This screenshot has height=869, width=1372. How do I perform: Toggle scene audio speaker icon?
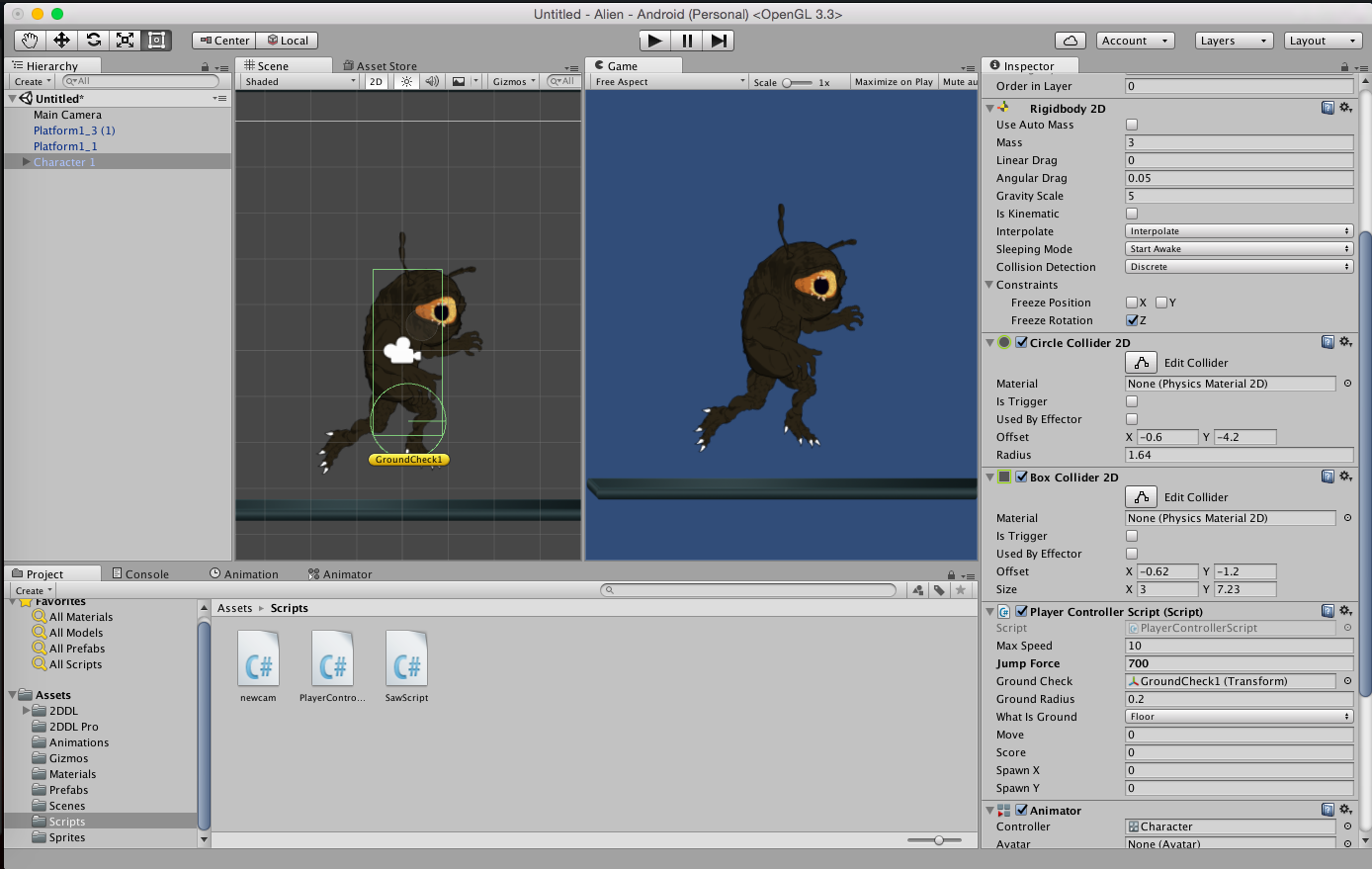pyautogui.click(x=432, y=82)
